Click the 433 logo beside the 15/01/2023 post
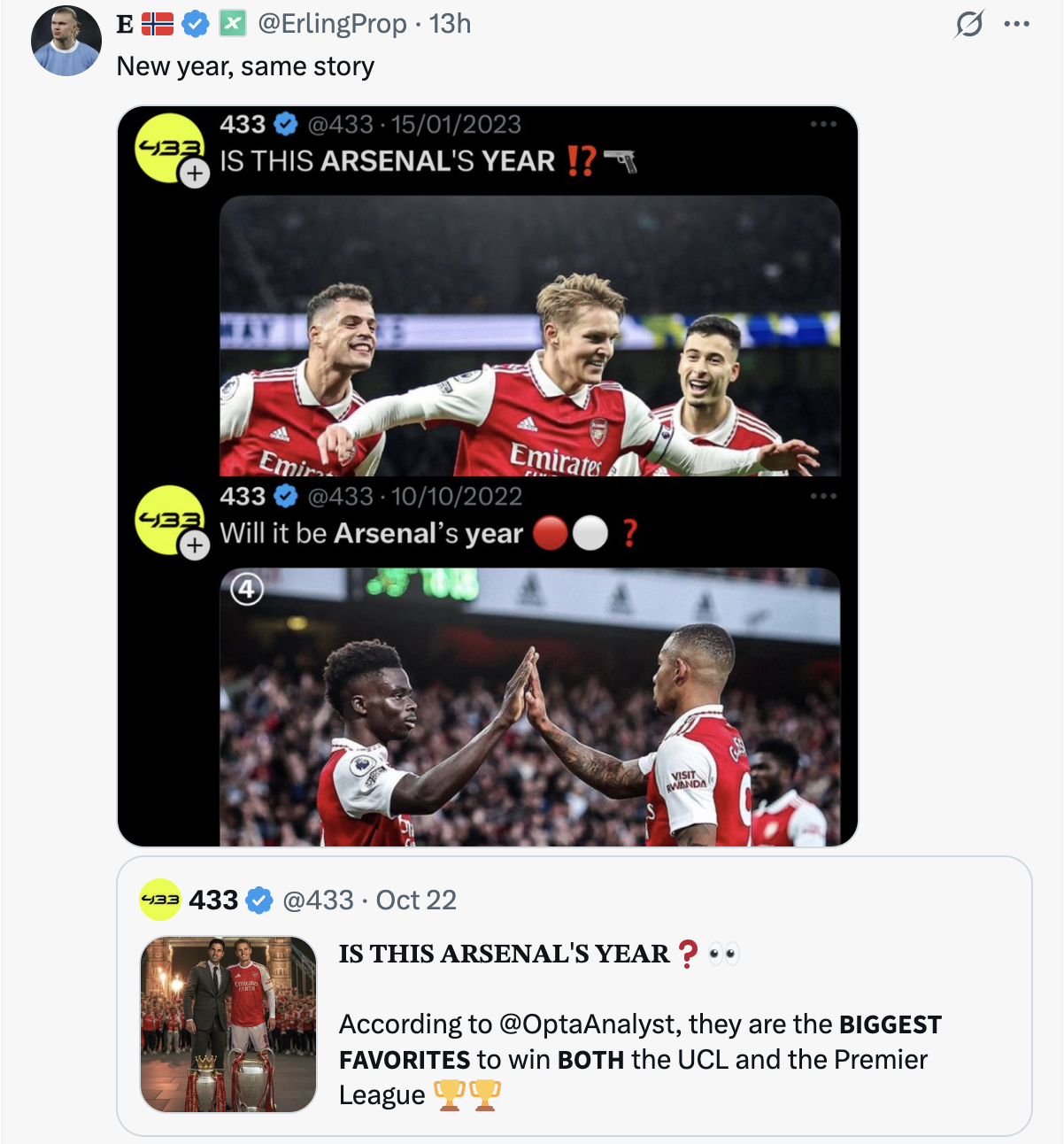The width and height of the screenshot is (1064, 1144). click(169, 148)
